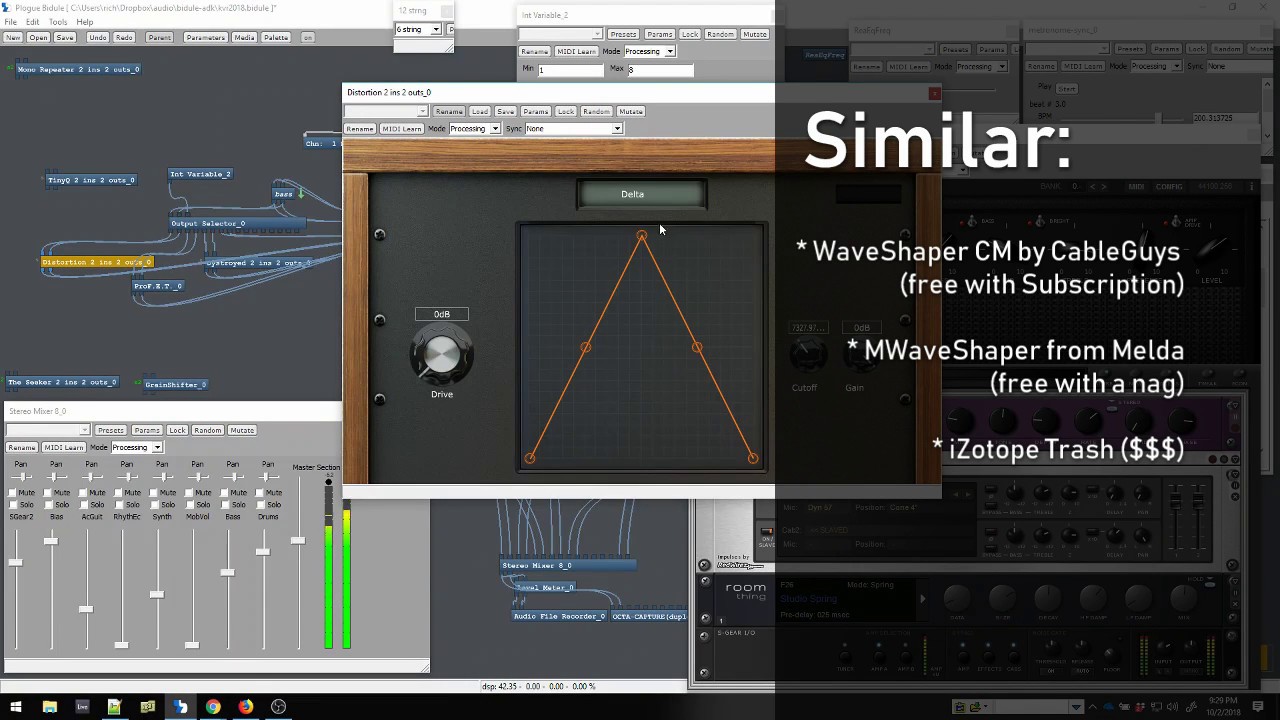The image size is (1280, 720).
Task: Open Windows Start menu
Action: click(16, 707)
